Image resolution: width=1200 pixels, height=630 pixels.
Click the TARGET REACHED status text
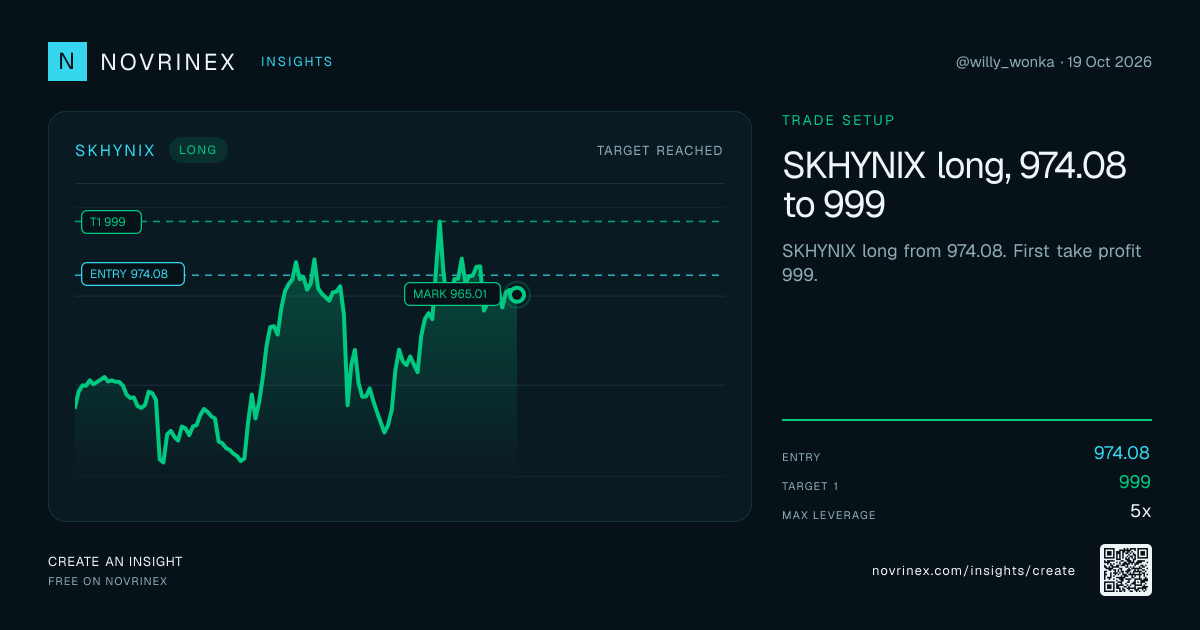tap(660, 150)
